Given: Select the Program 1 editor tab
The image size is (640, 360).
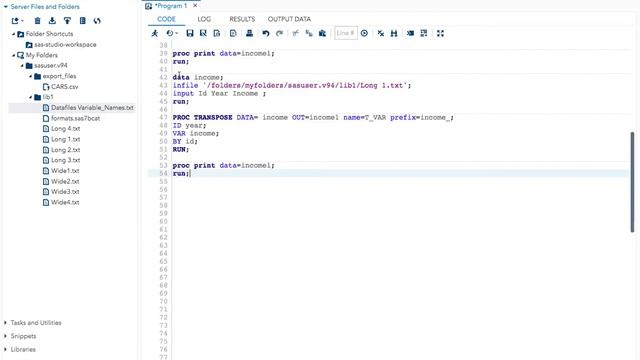Looking at the screenshot, I should pyautogui.click(x=171, y=6).
